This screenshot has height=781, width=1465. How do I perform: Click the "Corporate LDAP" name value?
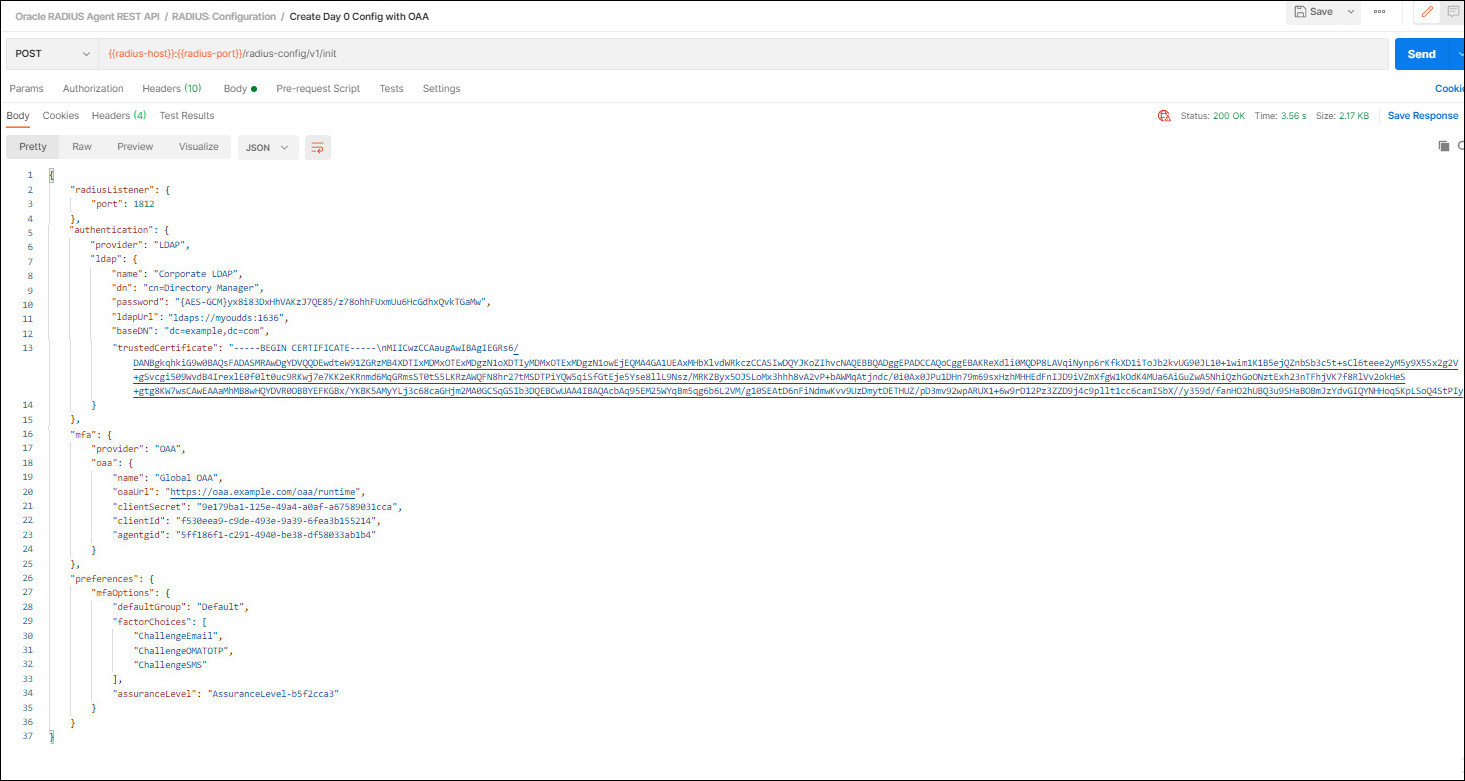[197, 274]
